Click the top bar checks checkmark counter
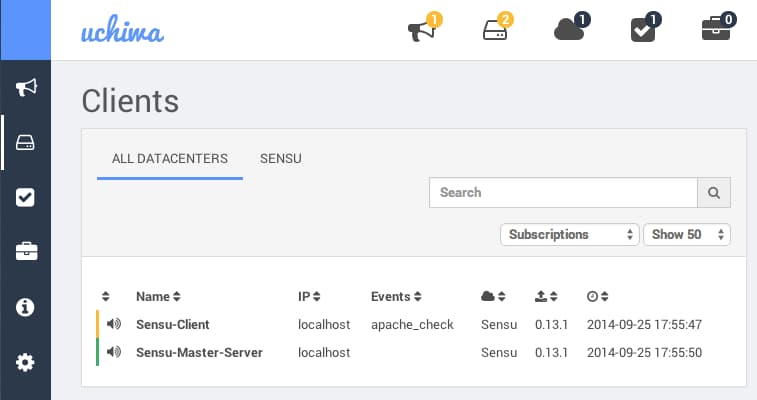Image resolution: width=757 pixels, height=400 pixels. [646, 28]
